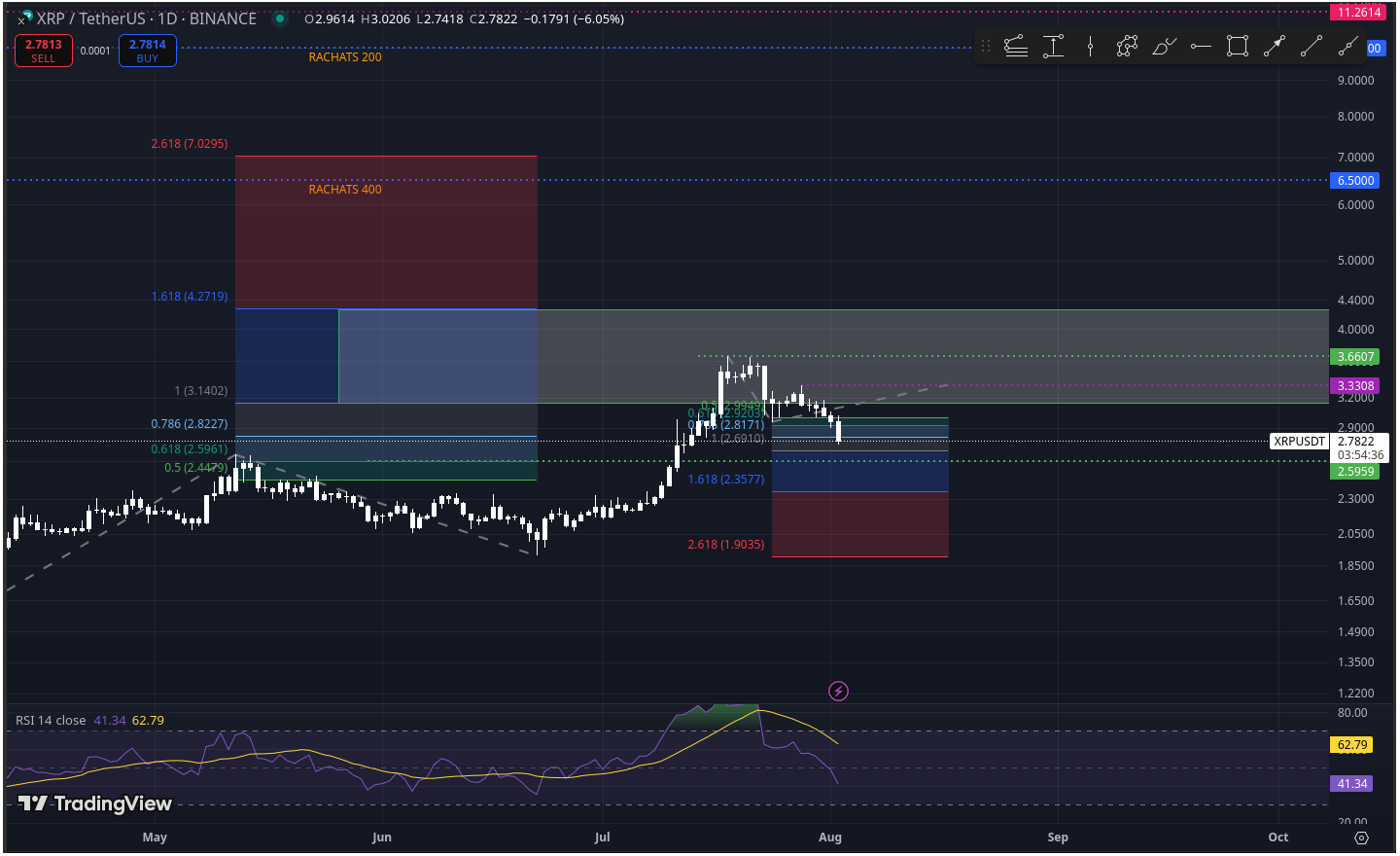The image size is (1400, 856).
Task: Click the 3.3308 magenta price label
Action: tap(1356, 386)
